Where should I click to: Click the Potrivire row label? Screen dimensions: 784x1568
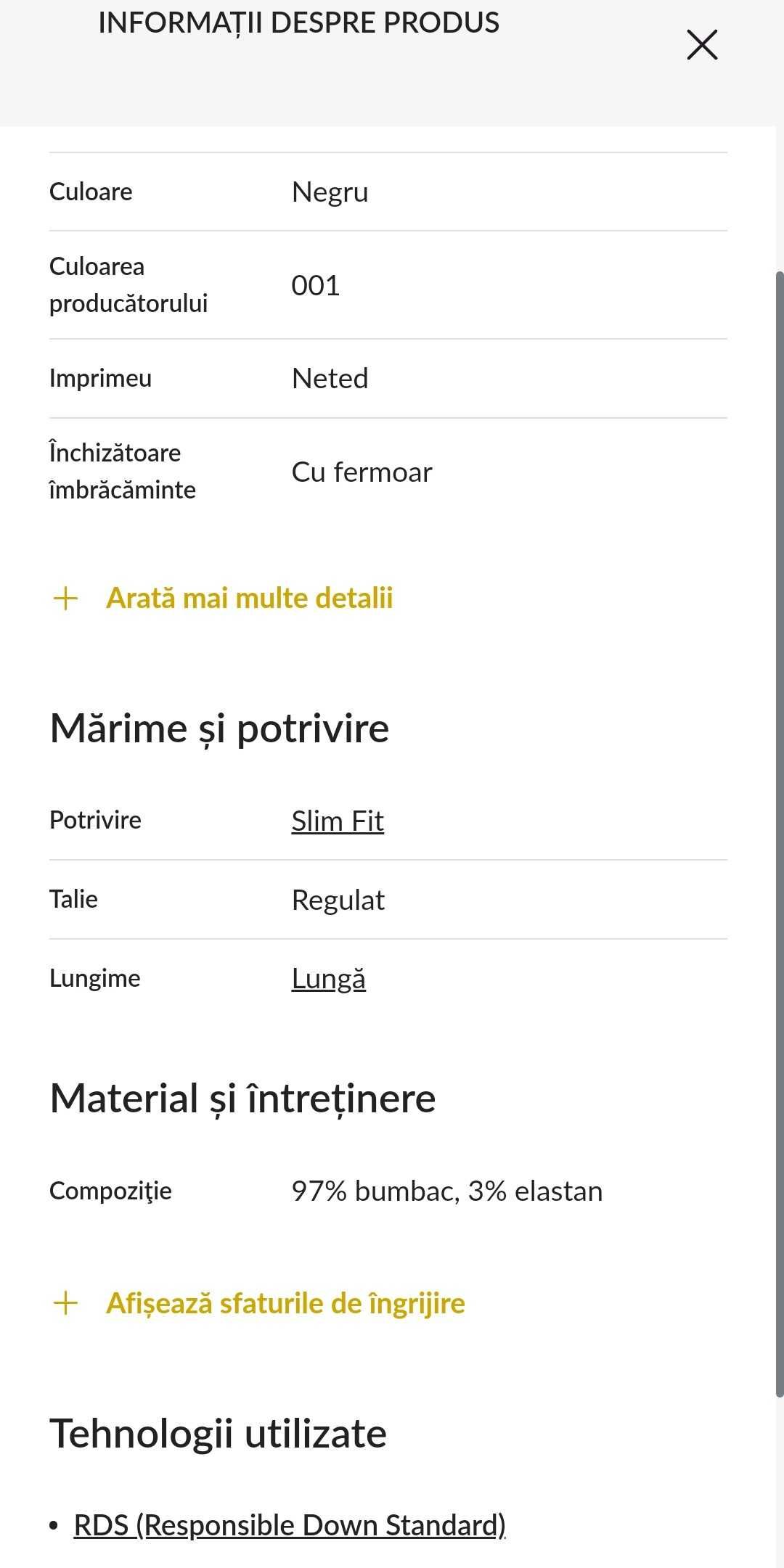pos(95,821)
